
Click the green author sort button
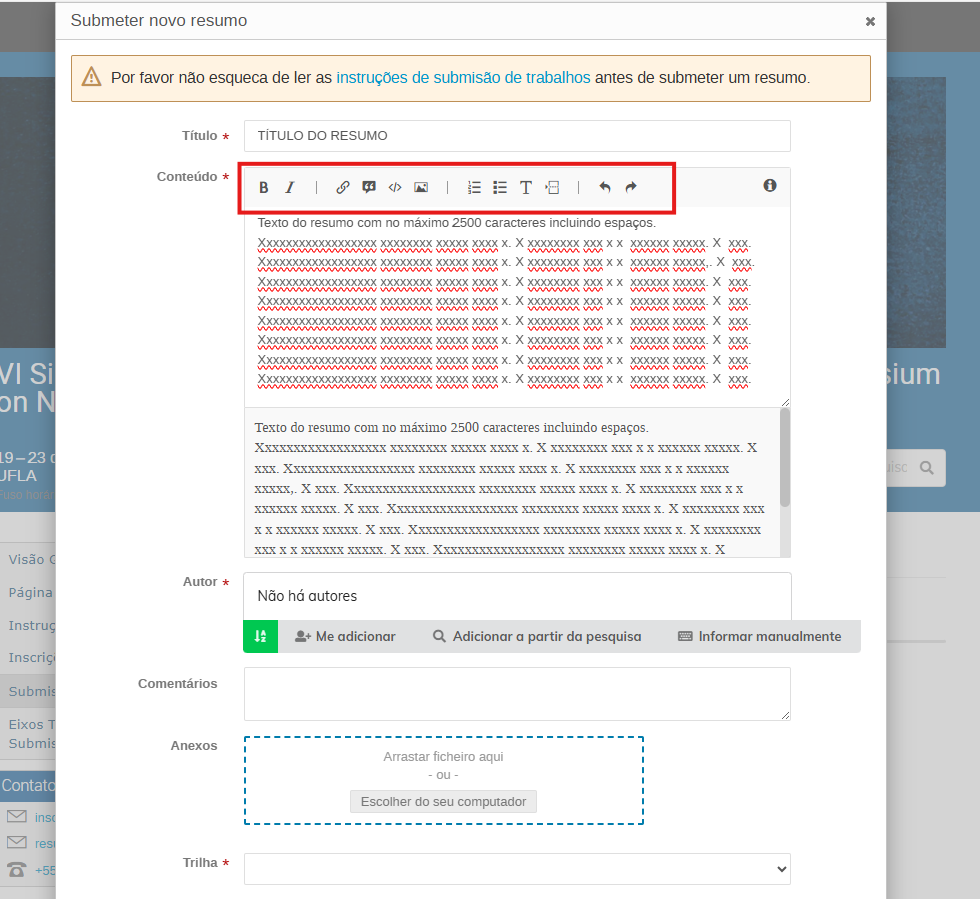(x=260, y=636)
